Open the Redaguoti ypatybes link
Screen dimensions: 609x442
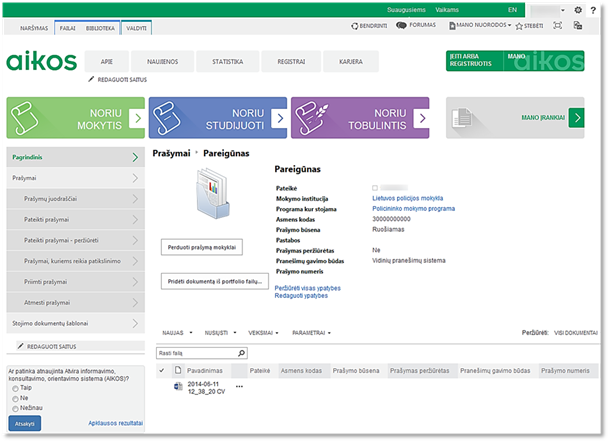tap(301, 296)
